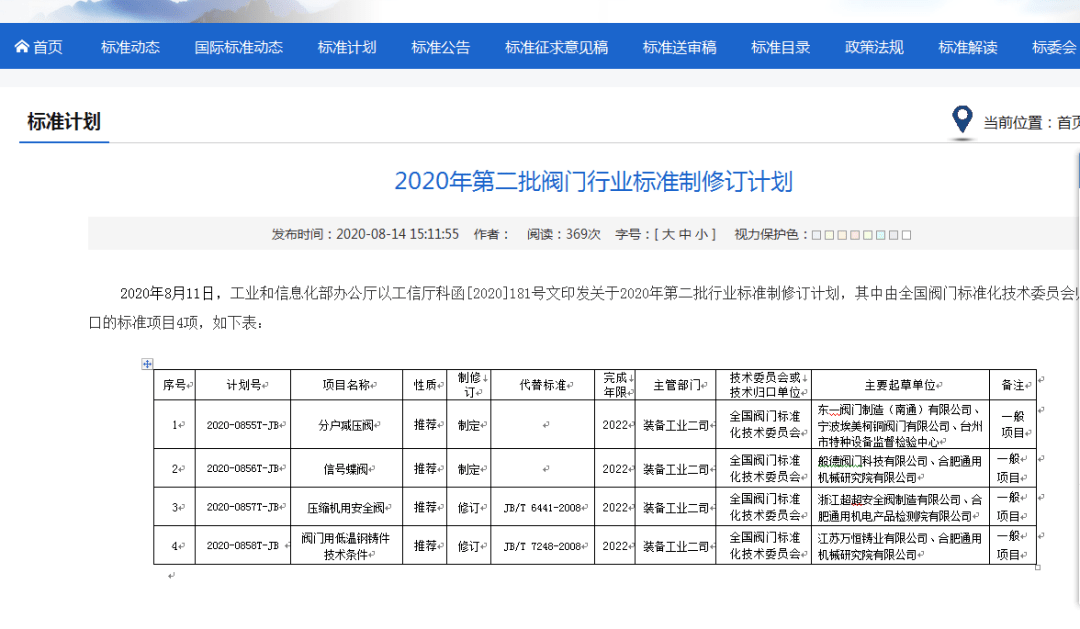Open the 标准动态 menu item

click(x=130, y=47)
